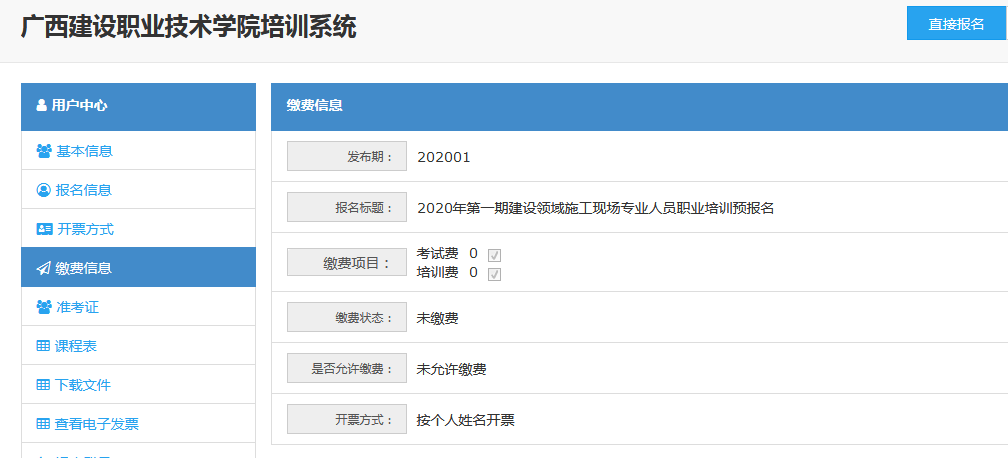Click the 发布期 field label
The image size is (1008, 458).
point(347,157)
